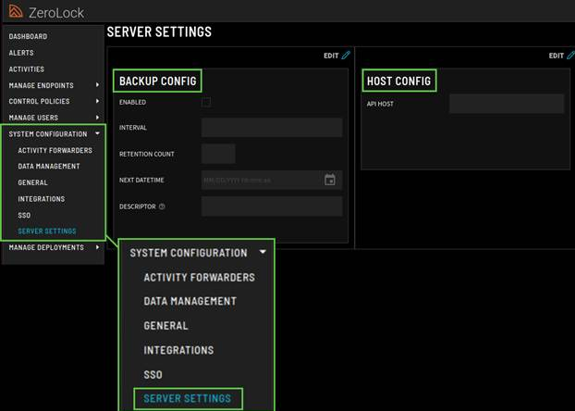Toggle the Backup Config Enabled checkbox
This screenshot has width=575, height=411.
pyautogui.click(x=206, y=102)
